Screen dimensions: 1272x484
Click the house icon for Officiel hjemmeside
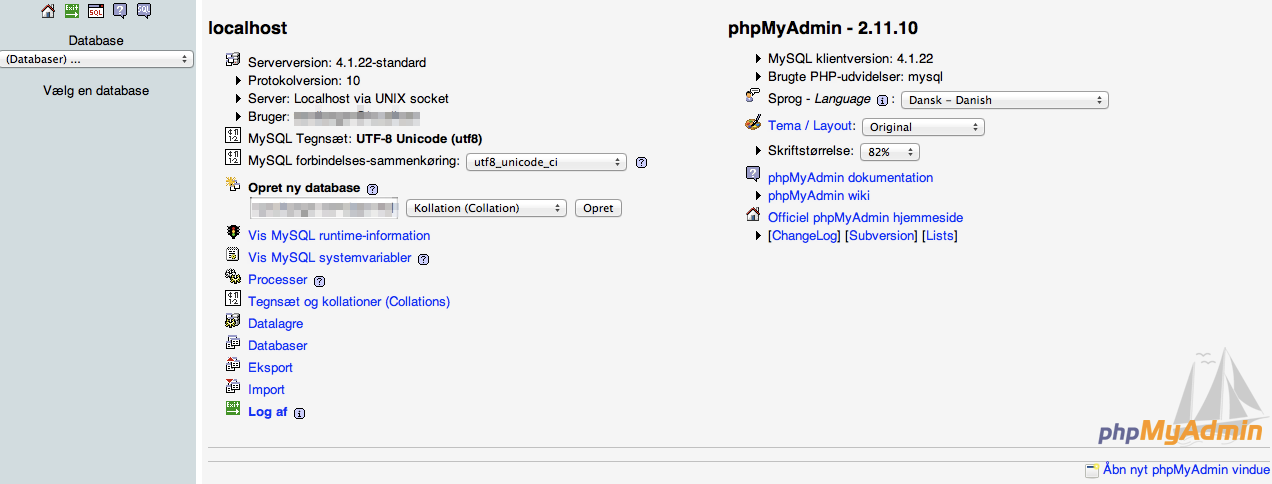(753, 214)
